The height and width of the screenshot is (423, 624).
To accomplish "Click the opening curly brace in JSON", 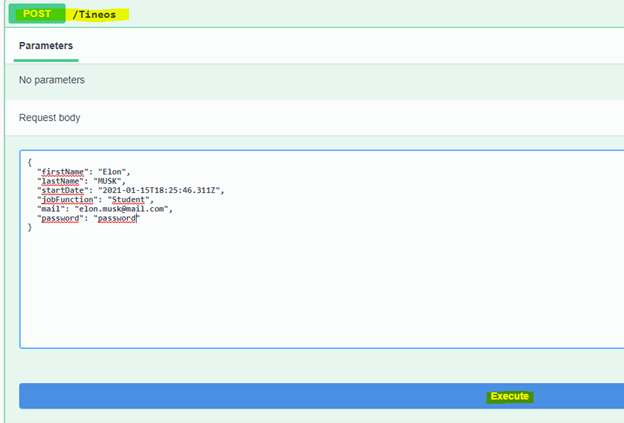I will [29, 162].
